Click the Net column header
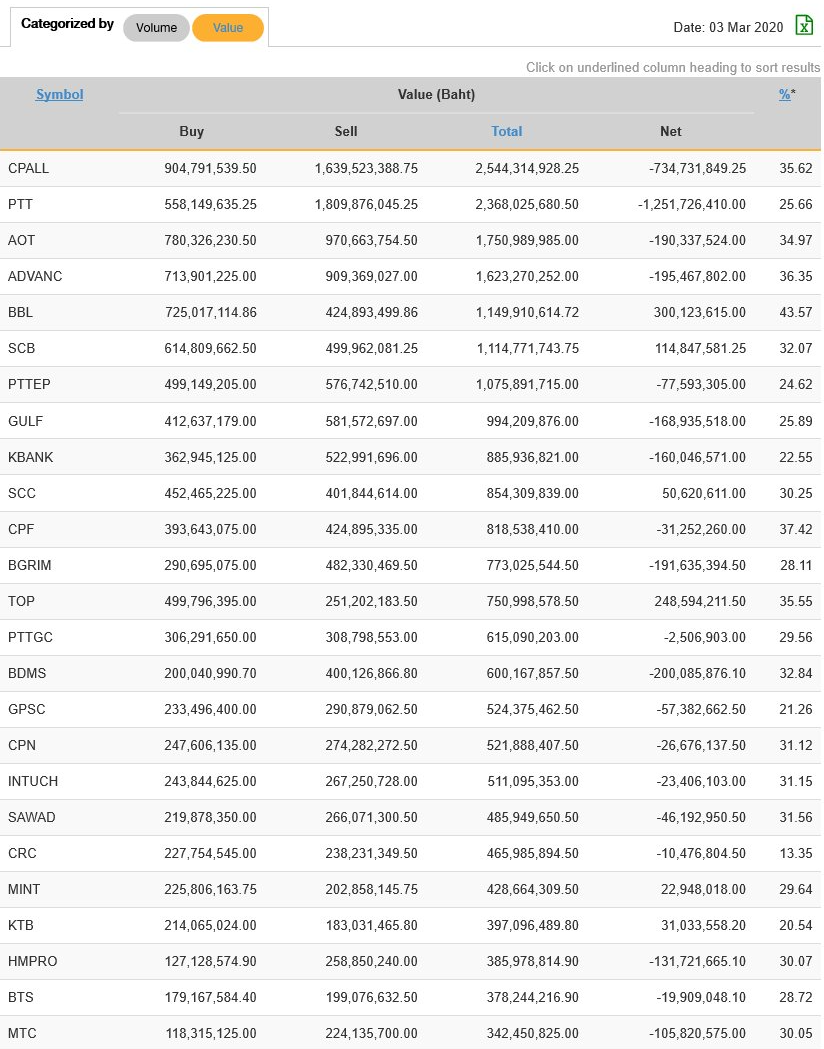Image resolution: width=824 pixels, height=1049 pixels. coord(671,131)
